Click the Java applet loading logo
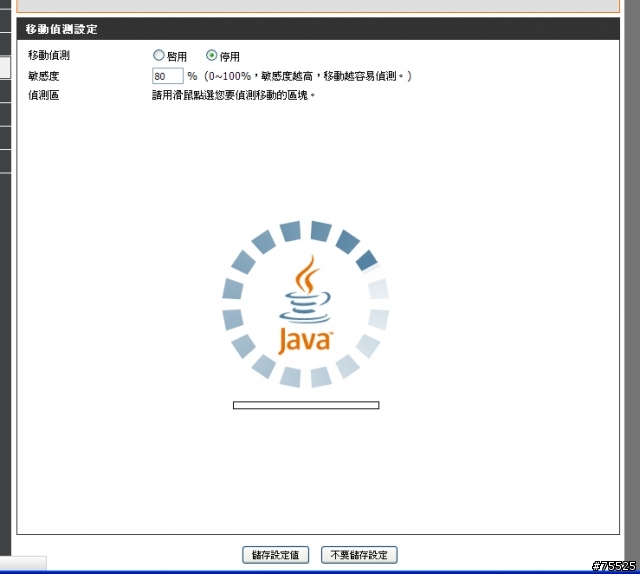Screen dimensions: 640x574 [305, 304]
